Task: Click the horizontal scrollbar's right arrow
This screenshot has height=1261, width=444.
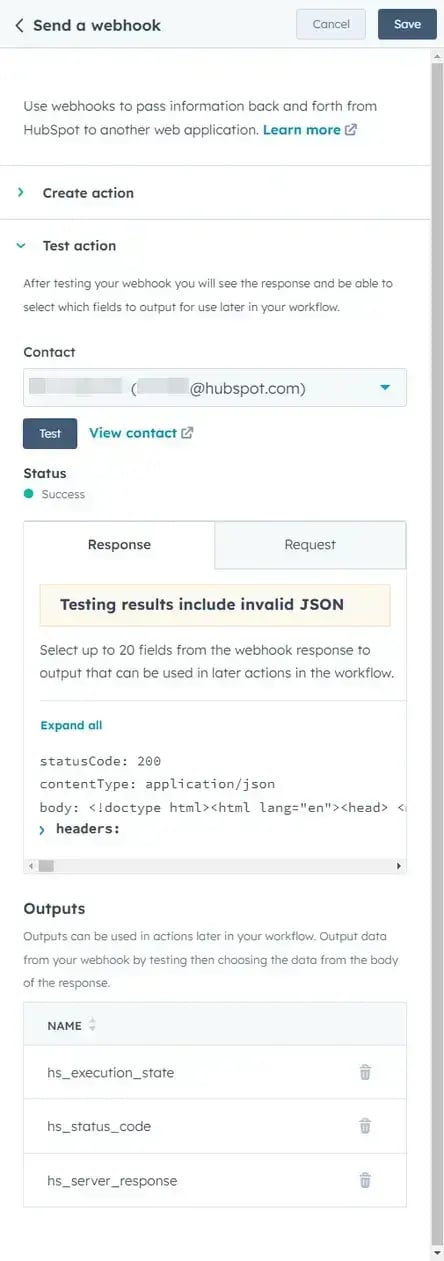Action: pyautogui.click(x=399, y=865)
